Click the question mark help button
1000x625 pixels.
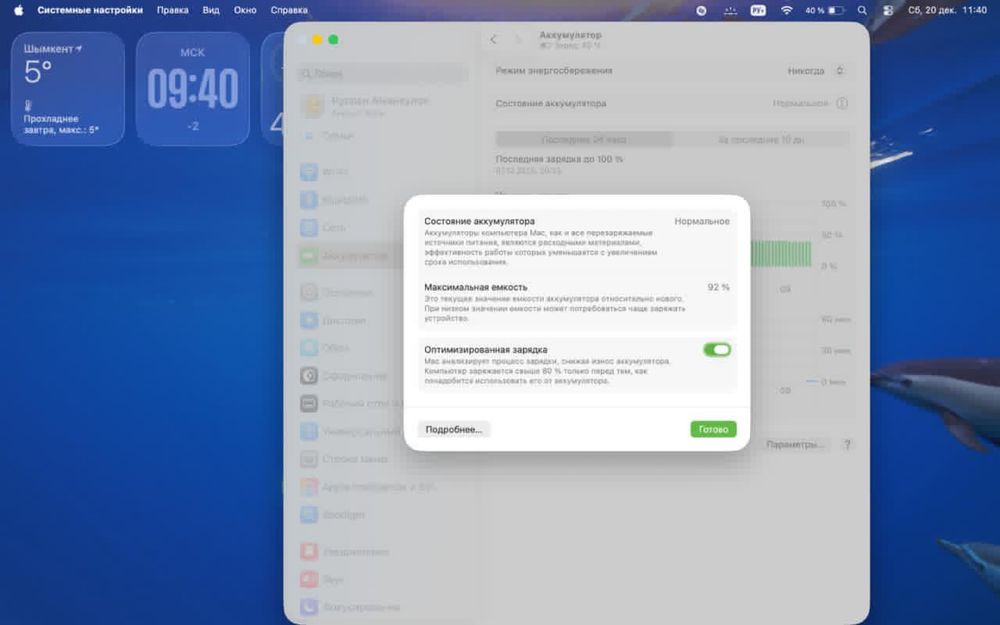coord(847,445)
